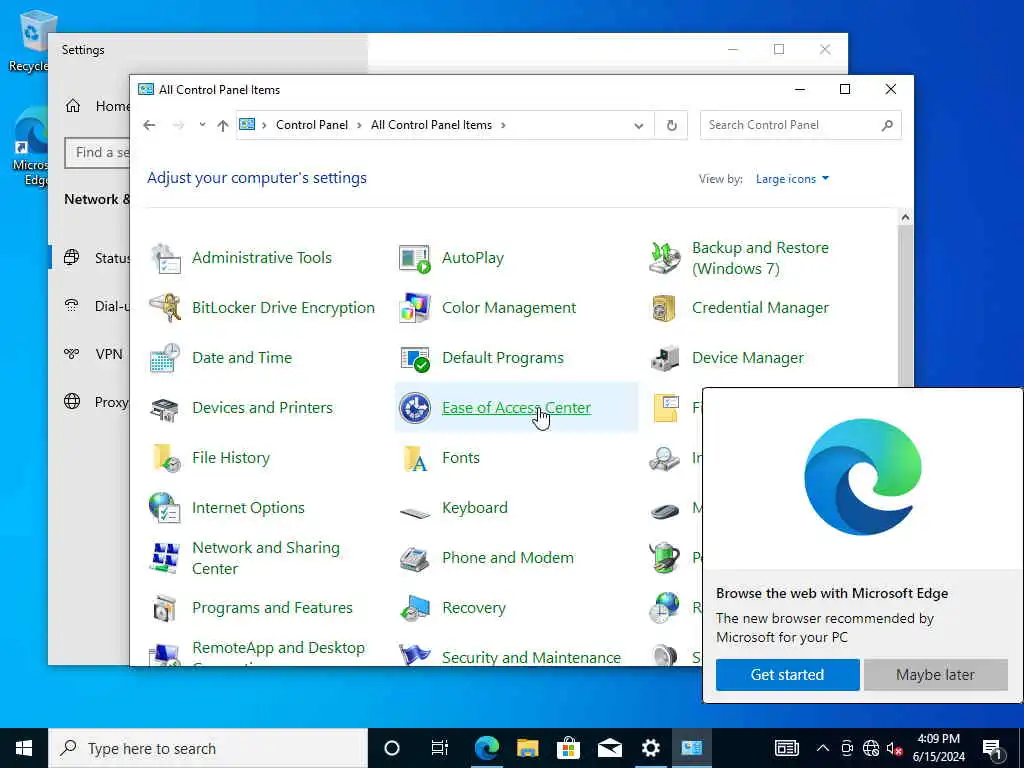Open Credential Manager icon

pos(665,308)
